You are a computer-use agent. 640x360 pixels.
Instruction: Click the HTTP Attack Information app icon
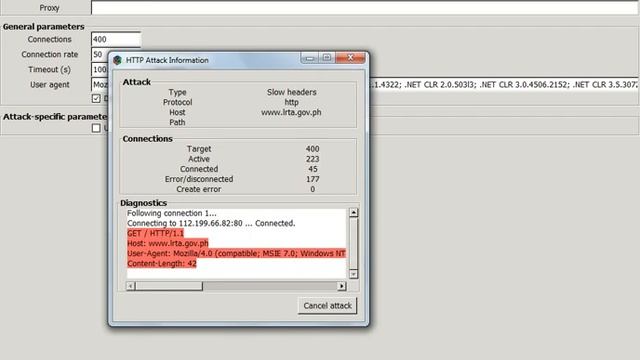tap(118, 60)
